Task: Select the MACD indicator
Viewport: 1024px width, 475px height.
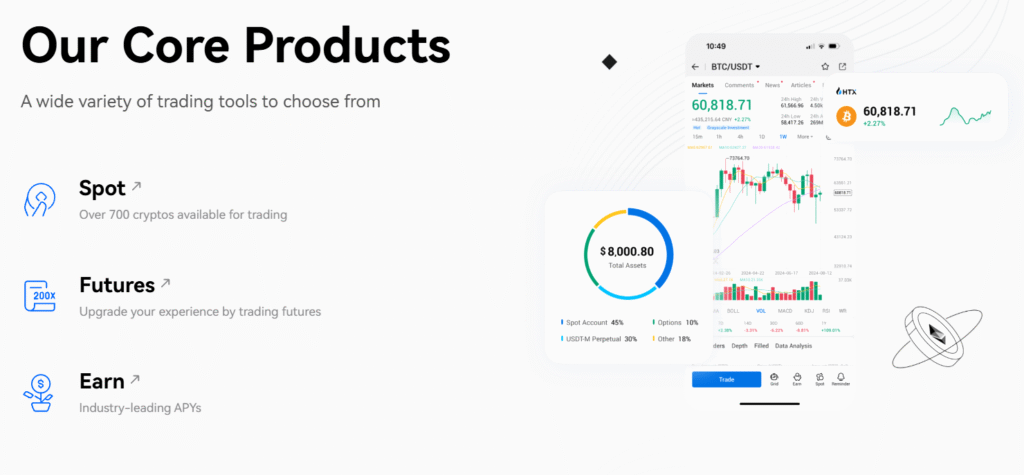Action: [784, 311]
